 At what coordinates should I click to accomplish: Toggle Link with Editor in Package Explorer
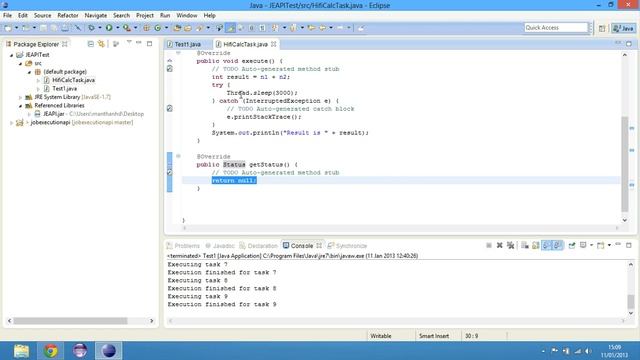pos(101,44)
